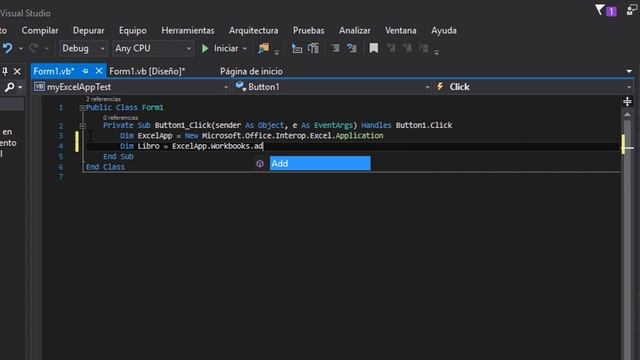Click the purple notification count badge
The width and height of the screenshot is (640, 360).
pyautogui.click(x=611, y=11)
